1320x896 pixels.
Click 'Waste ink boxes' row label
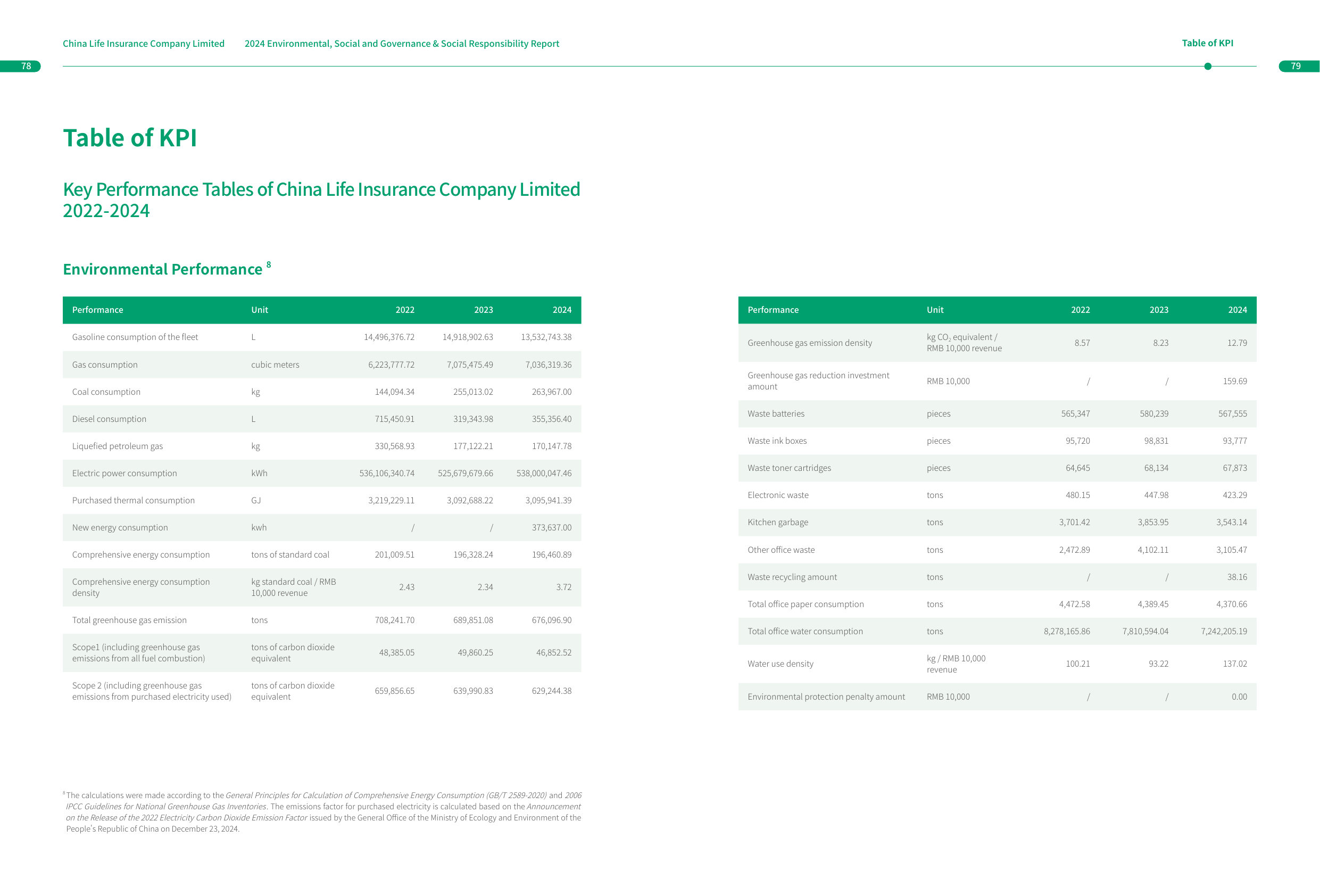tap(777, 442)
